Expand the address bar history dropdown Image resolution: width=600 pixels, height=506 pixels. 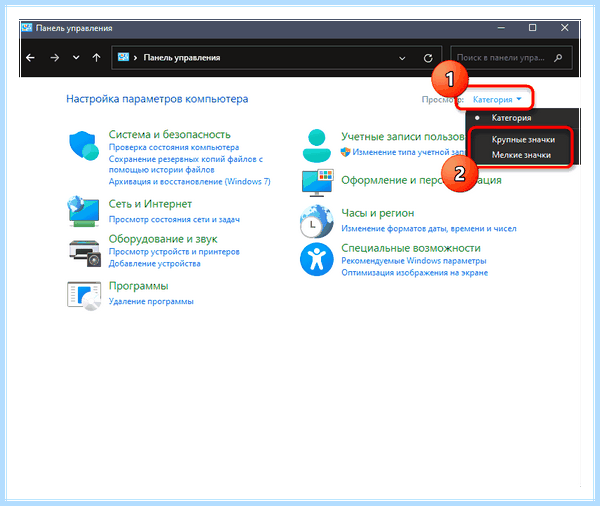(402, 58)
